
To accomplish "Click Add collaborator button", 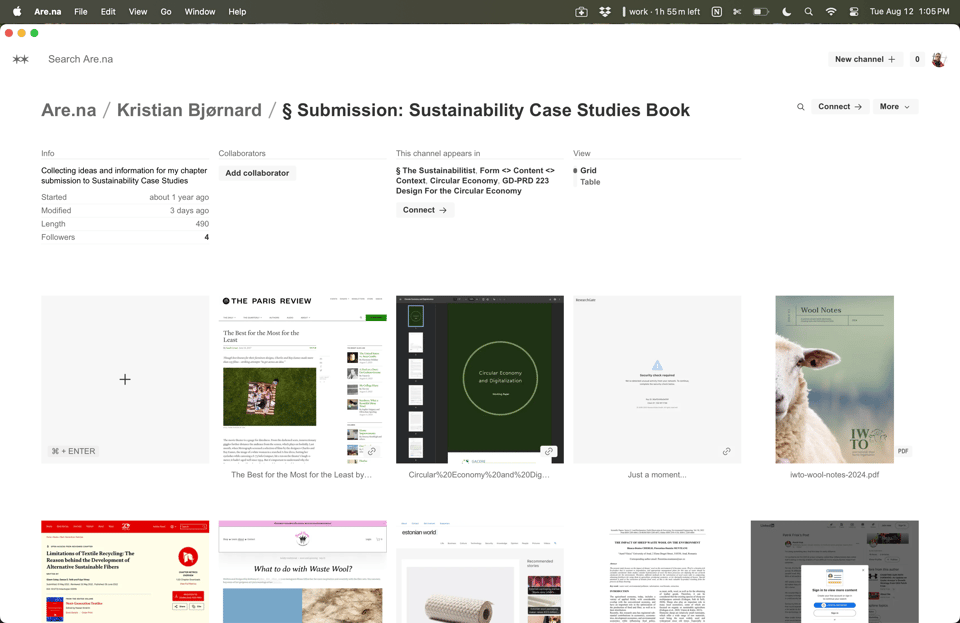I will pyautogui.click(x=257, y=173).
